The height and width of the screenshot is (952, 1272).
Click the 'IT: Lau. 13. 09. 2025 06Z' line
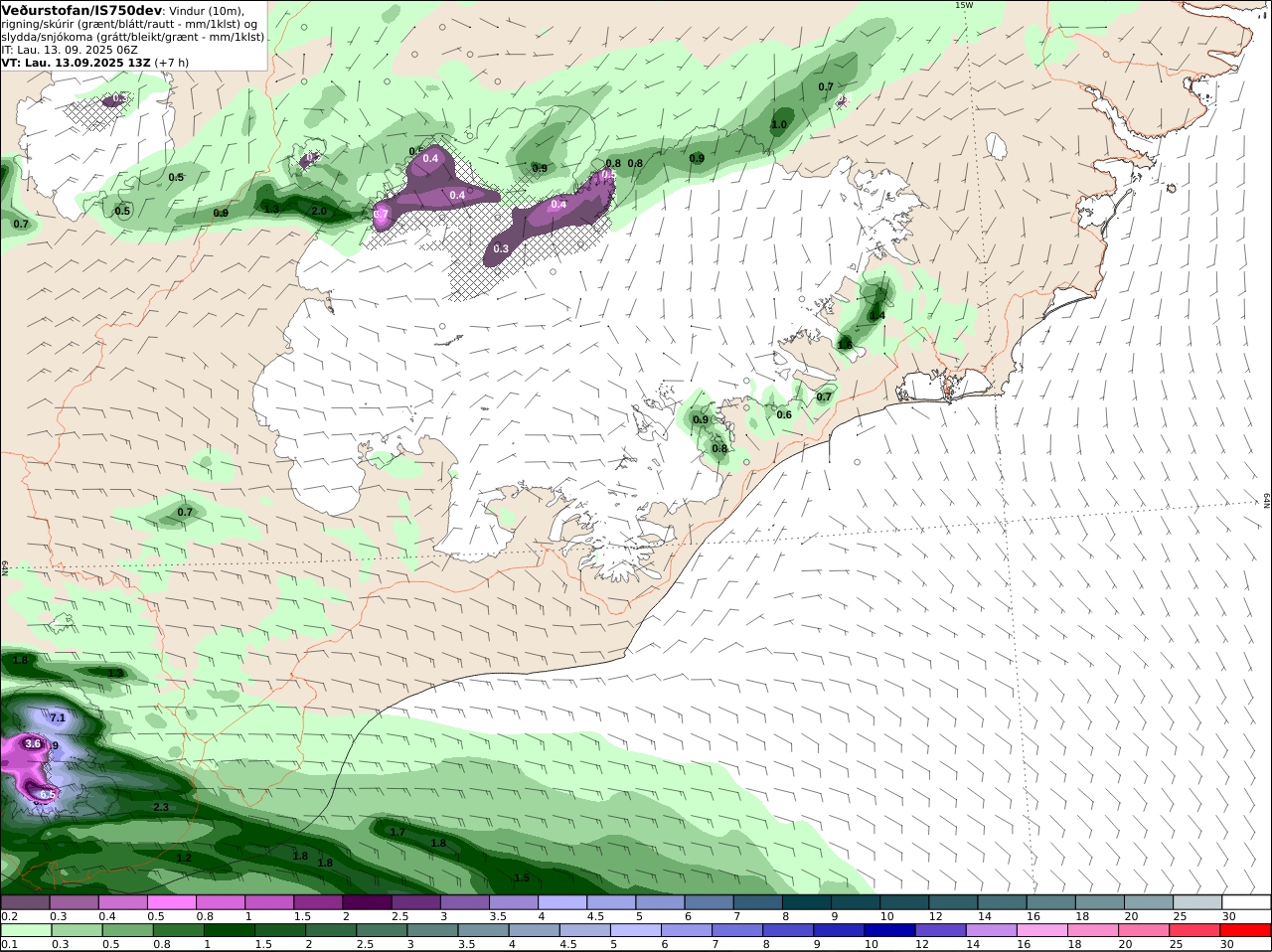[x=69, y=49]
